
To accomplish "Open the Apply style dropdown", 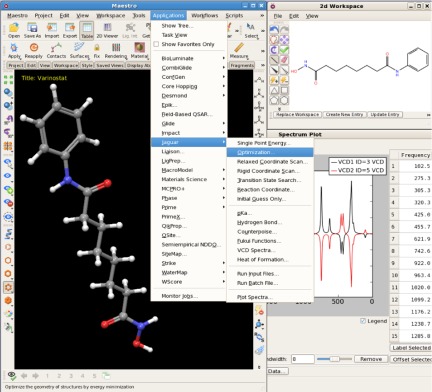I will tap(14, 51).
